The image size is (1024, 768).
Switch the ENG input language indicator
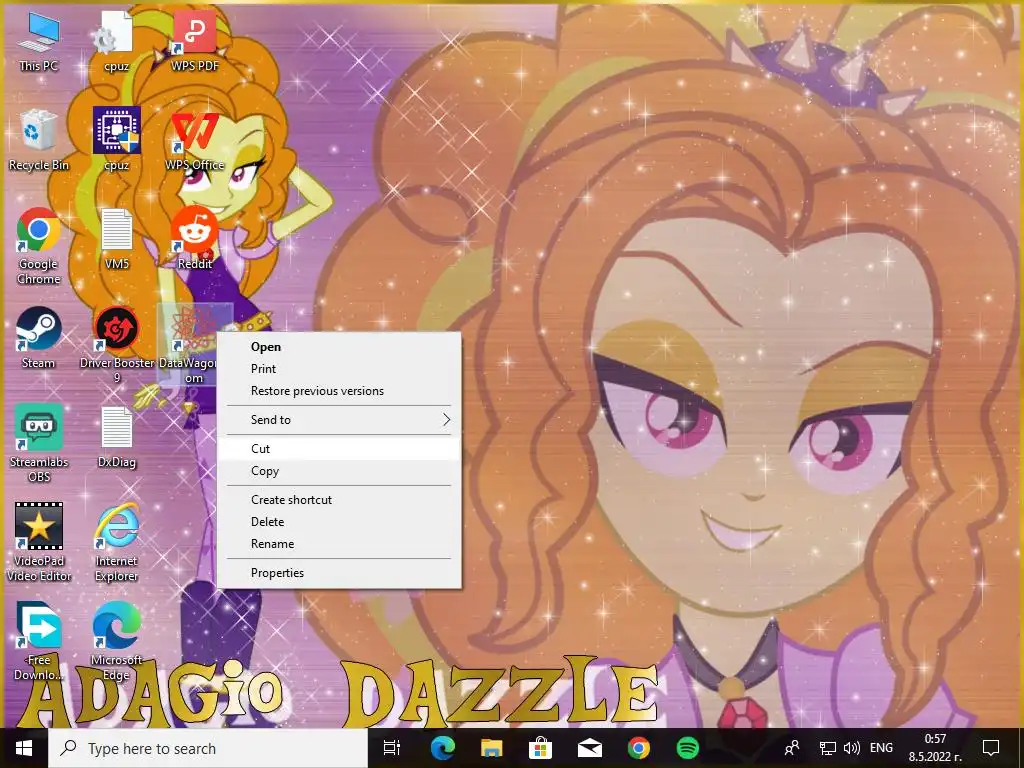881,748
